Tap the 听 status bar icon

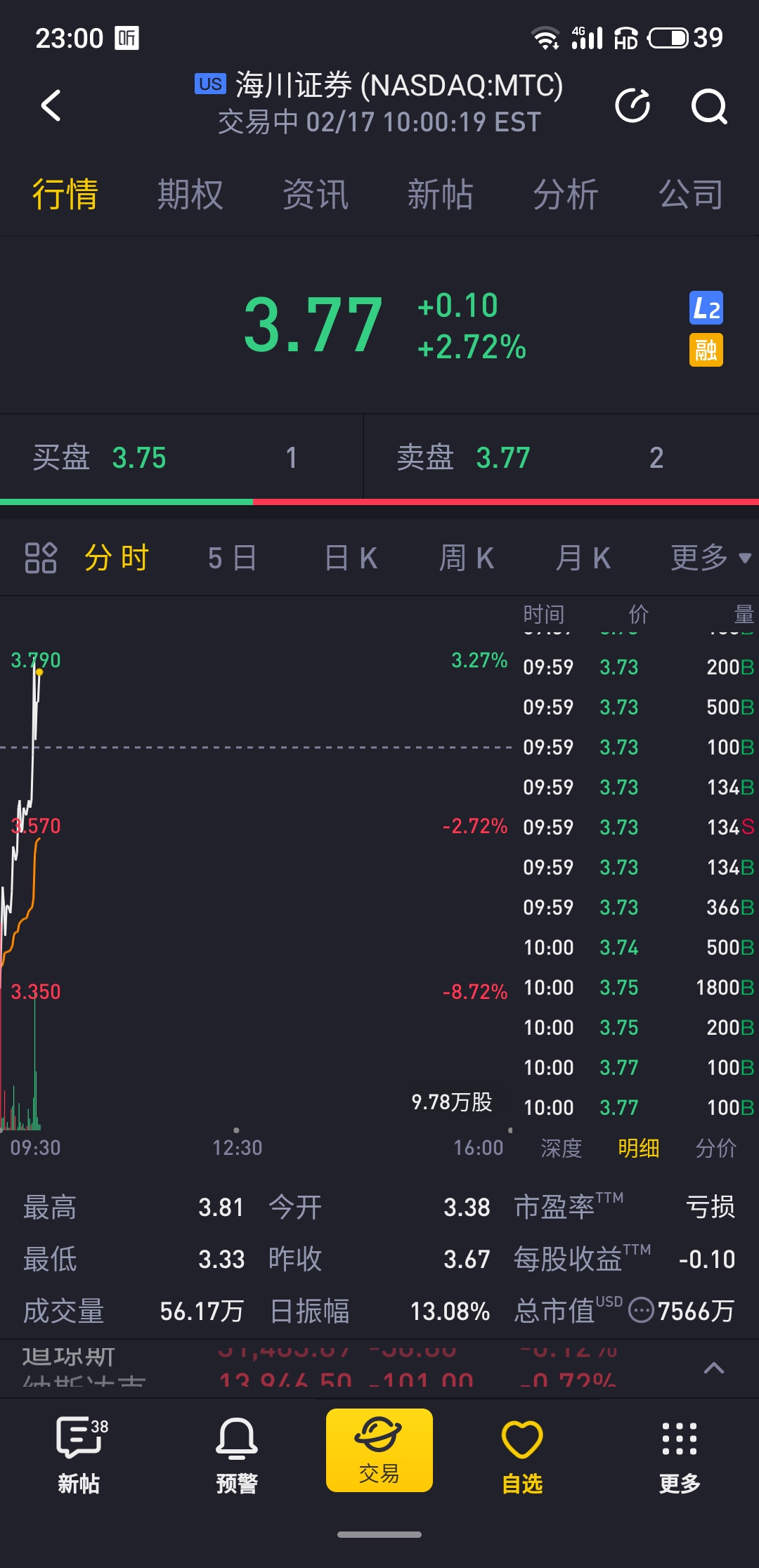pyautogui.click(x=127, y=38)
